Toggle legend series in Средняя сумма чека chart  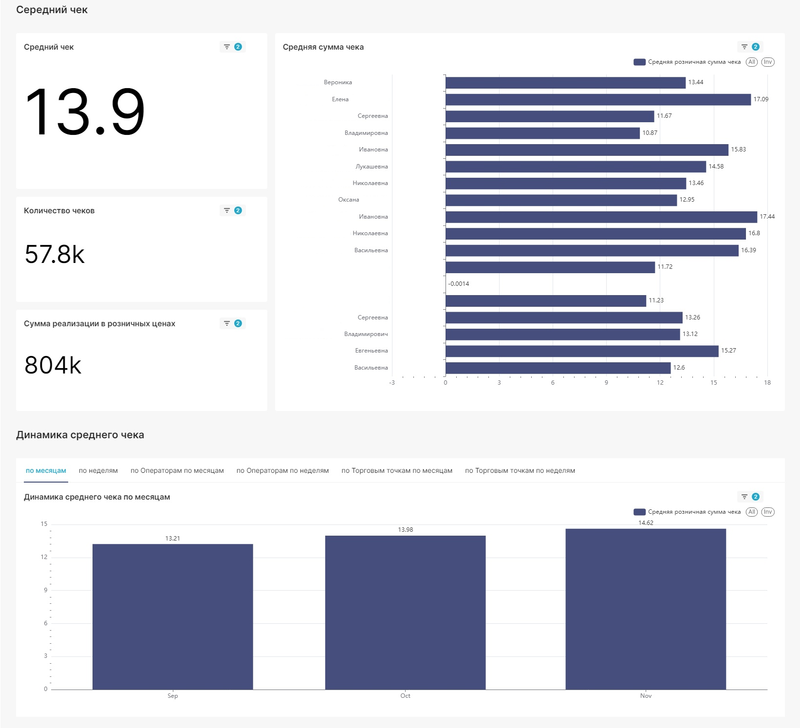(688, 62)
